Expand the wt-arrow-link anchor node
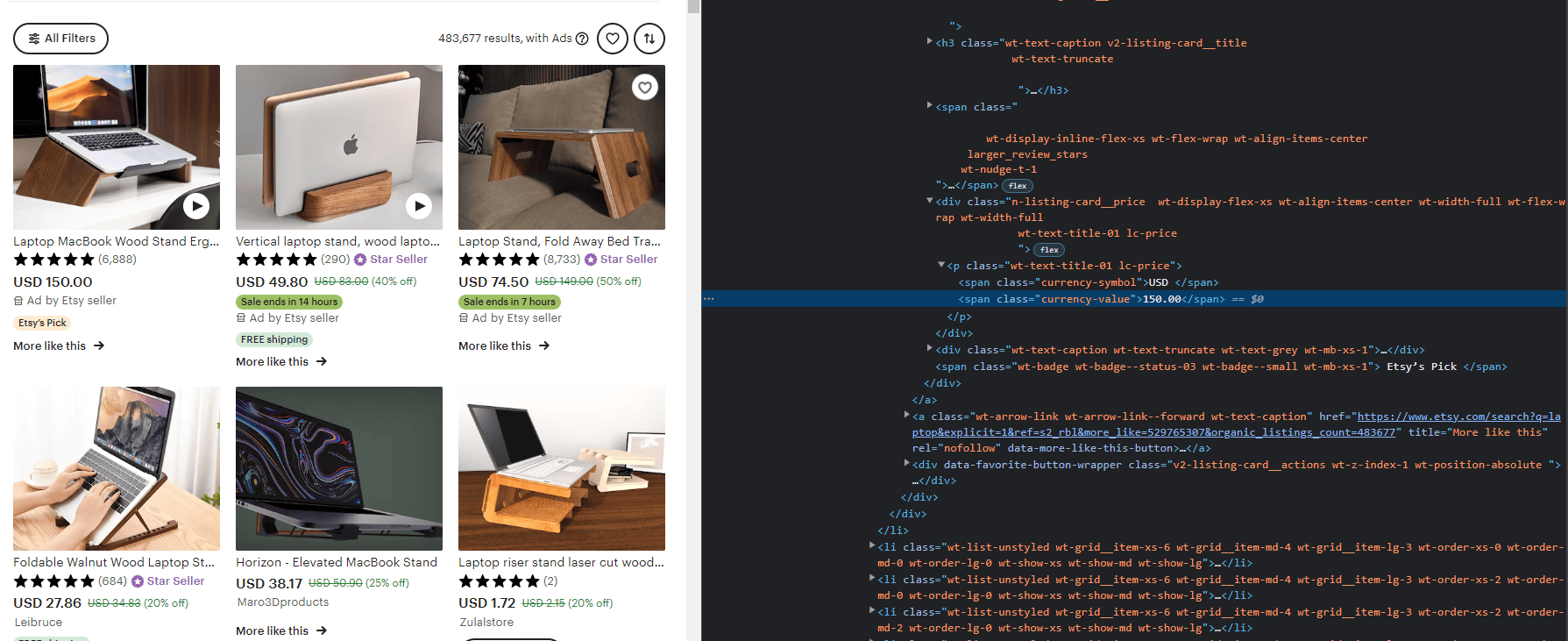This screenshot has height=641, width=1568. click(x=906, y=415)
